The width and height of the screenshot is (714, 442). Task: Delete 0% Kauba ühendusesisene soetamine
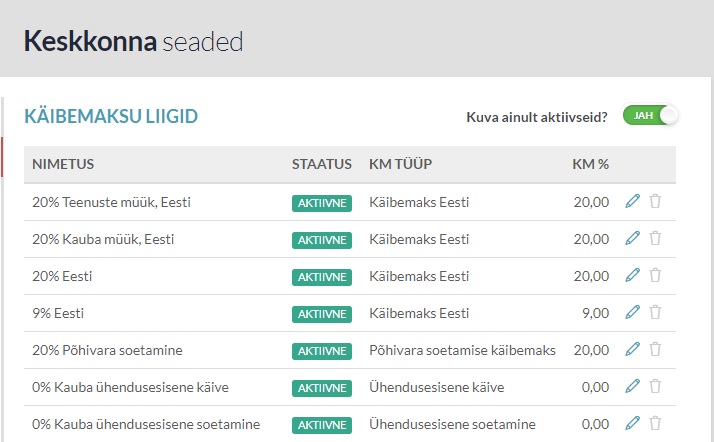(x=655, y=423)
